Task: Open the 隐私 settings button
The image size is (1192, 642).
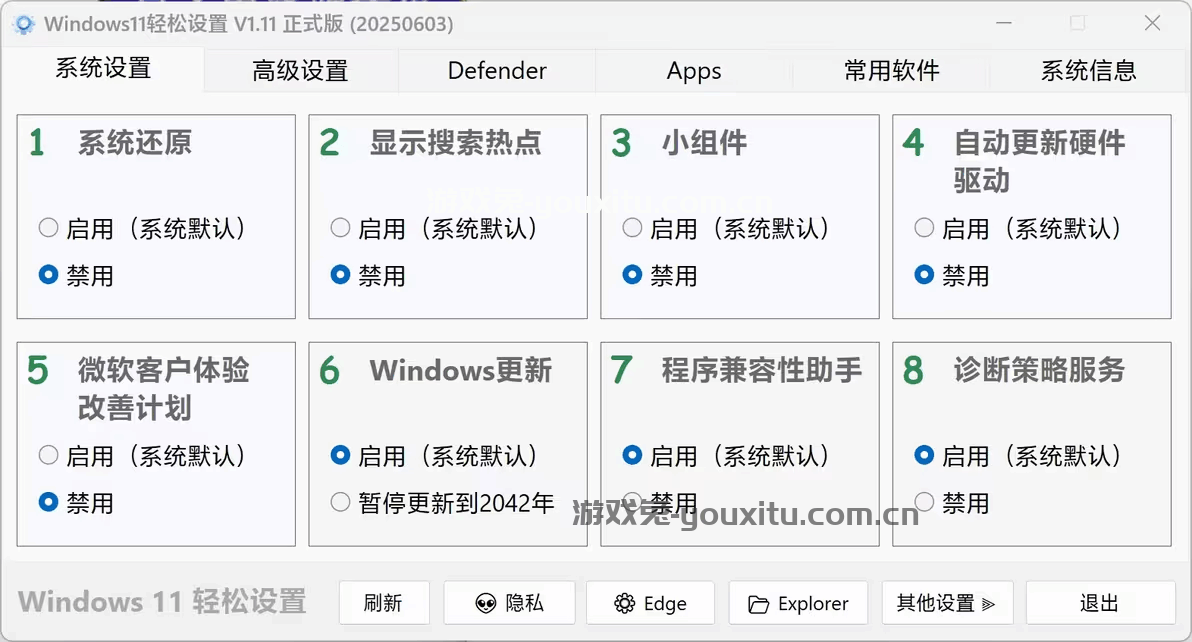Action: pyautogui.click(x=509, y=603)
